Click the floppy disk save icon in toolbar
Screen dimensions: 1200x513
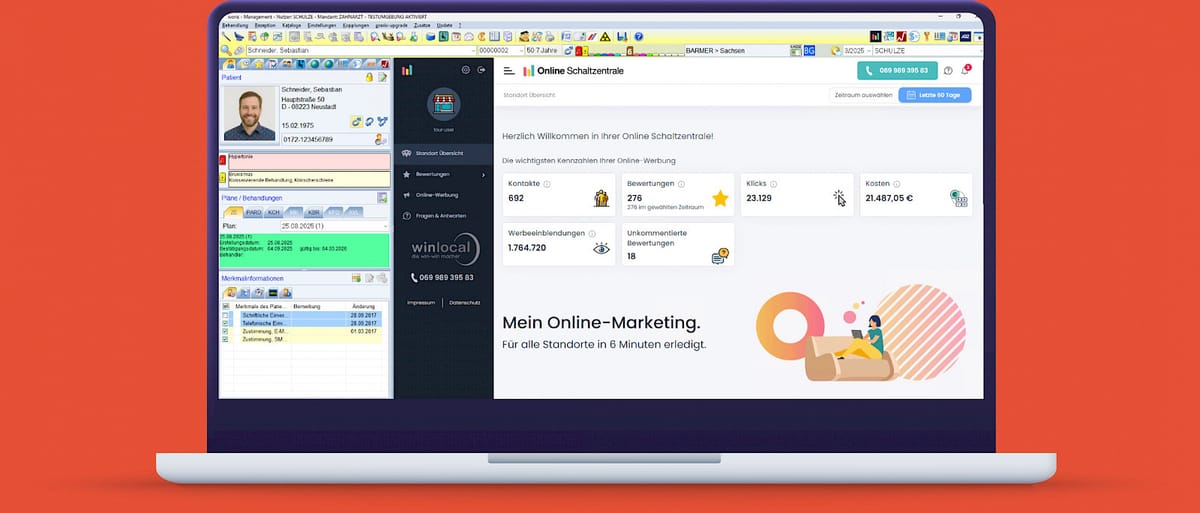pyautogui.click(x=622, y=36)
